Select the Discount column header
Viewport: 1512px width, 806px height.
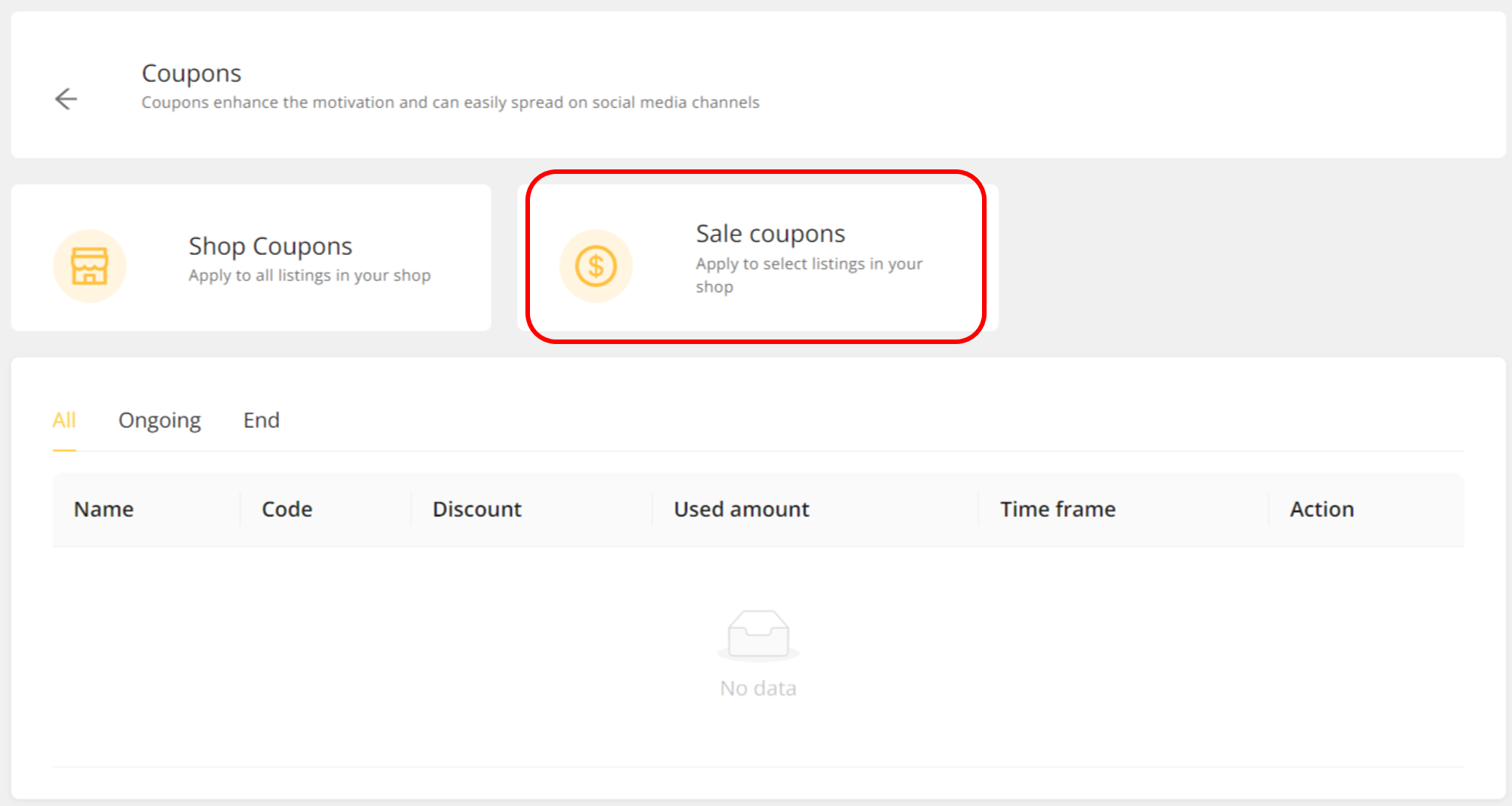476,510
